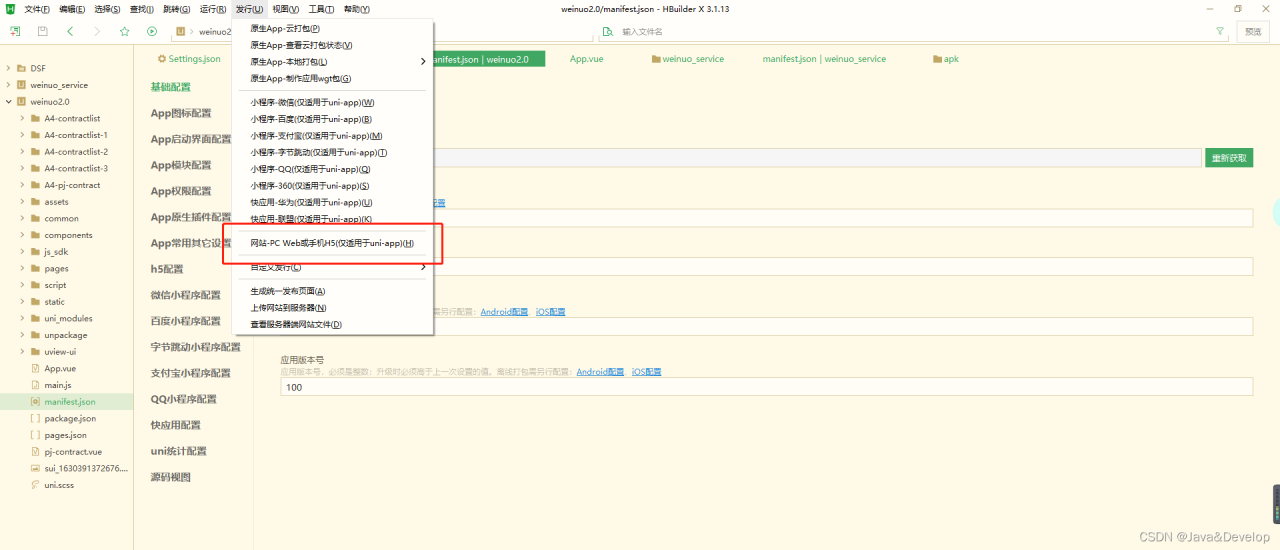This screenshot has height=550, width=1280.
Task: Open the 文件(F) menu
Action: coord(37,9)
